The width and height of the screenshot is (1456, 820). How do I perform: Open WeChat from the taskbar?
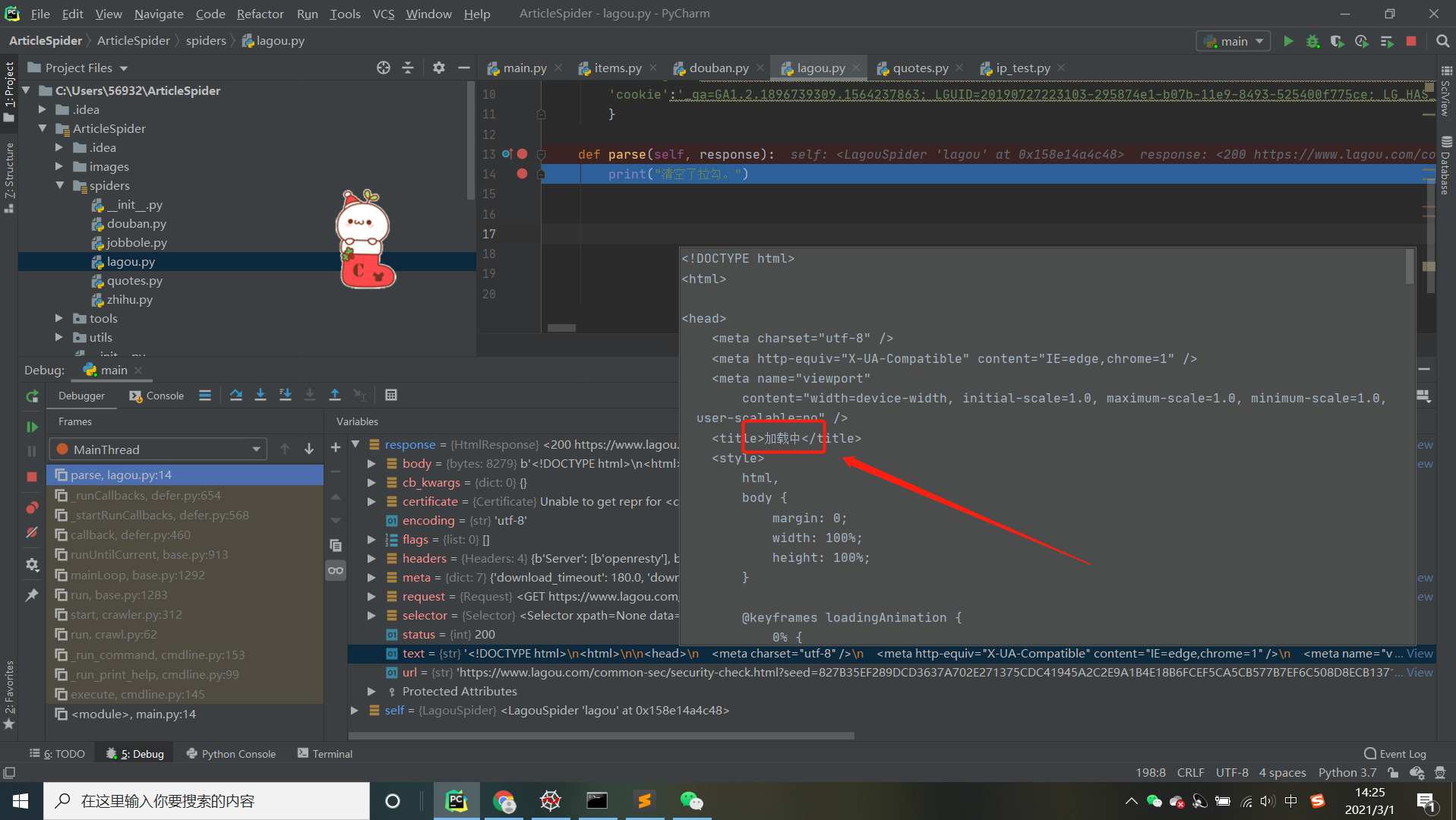coord(691,801)
